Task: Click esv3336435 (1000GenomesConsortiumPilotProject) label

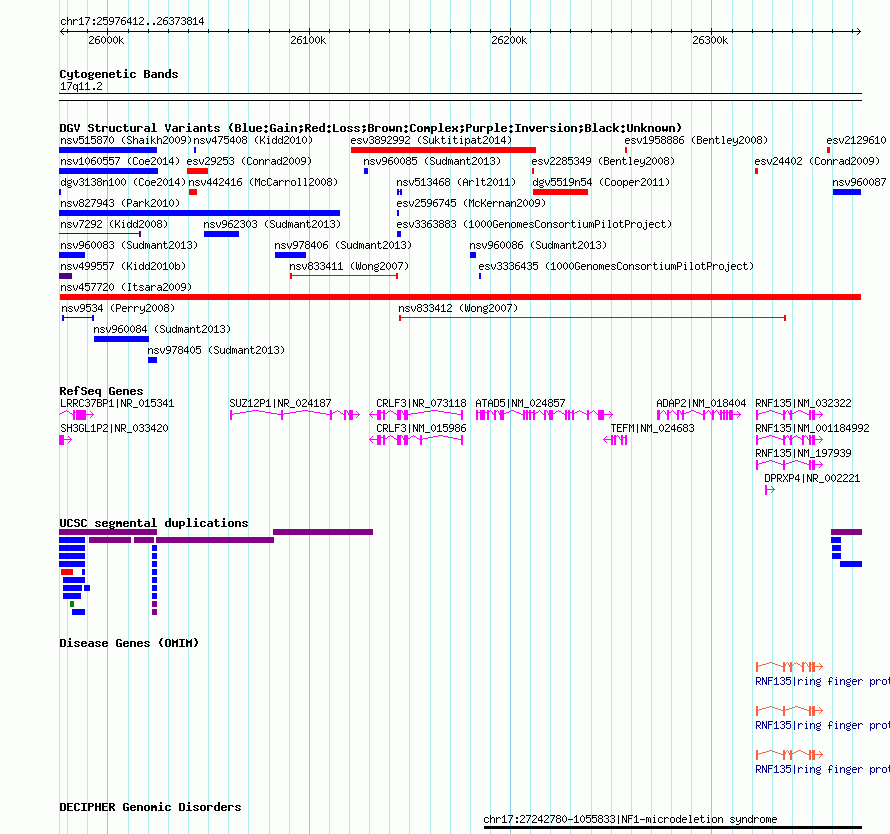Action: click(x=616, y=266)
